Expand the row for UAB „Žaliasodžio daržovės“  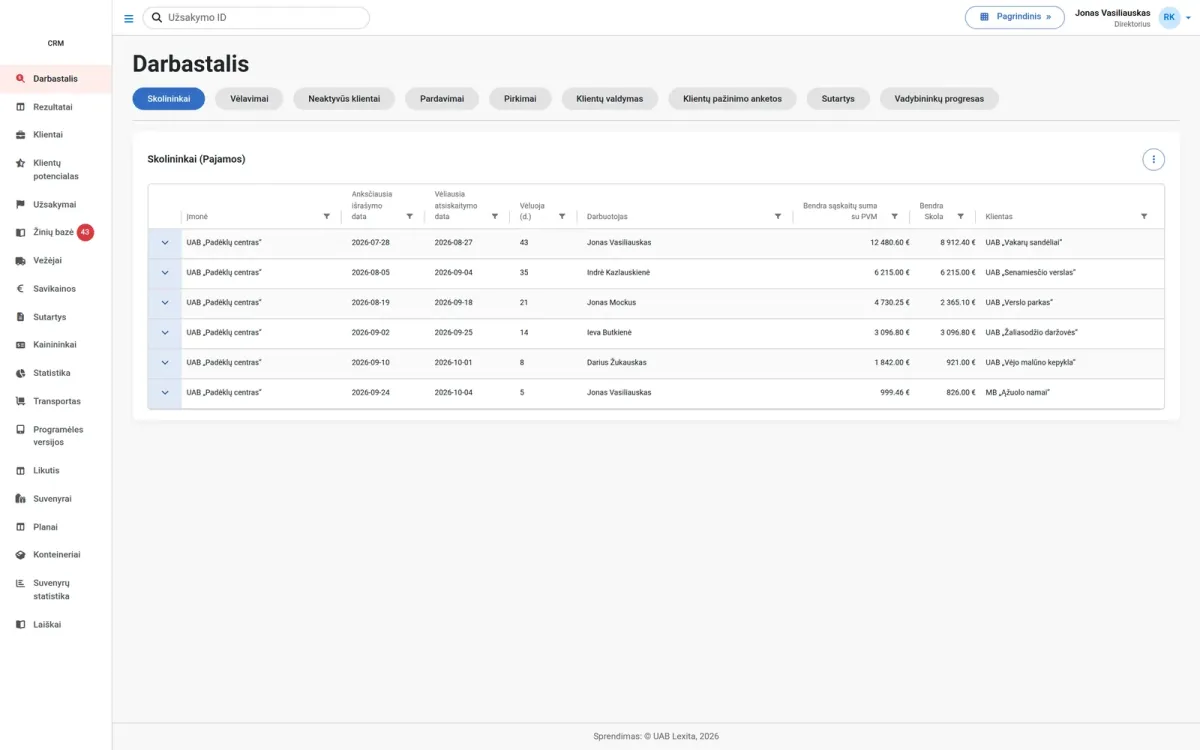[x=165, y=332]
